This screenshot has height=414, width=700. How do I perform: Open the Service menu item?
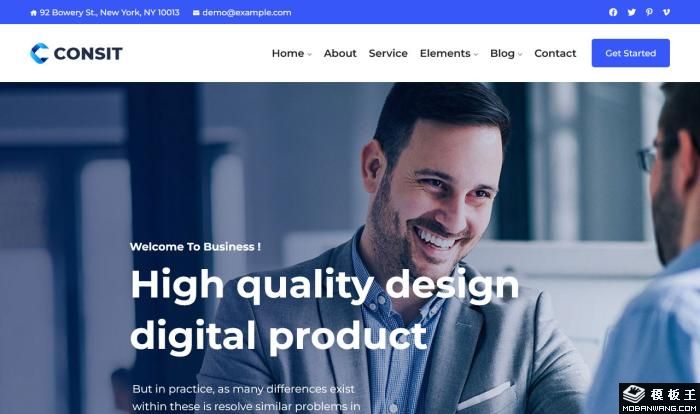(x=388, y=53)
